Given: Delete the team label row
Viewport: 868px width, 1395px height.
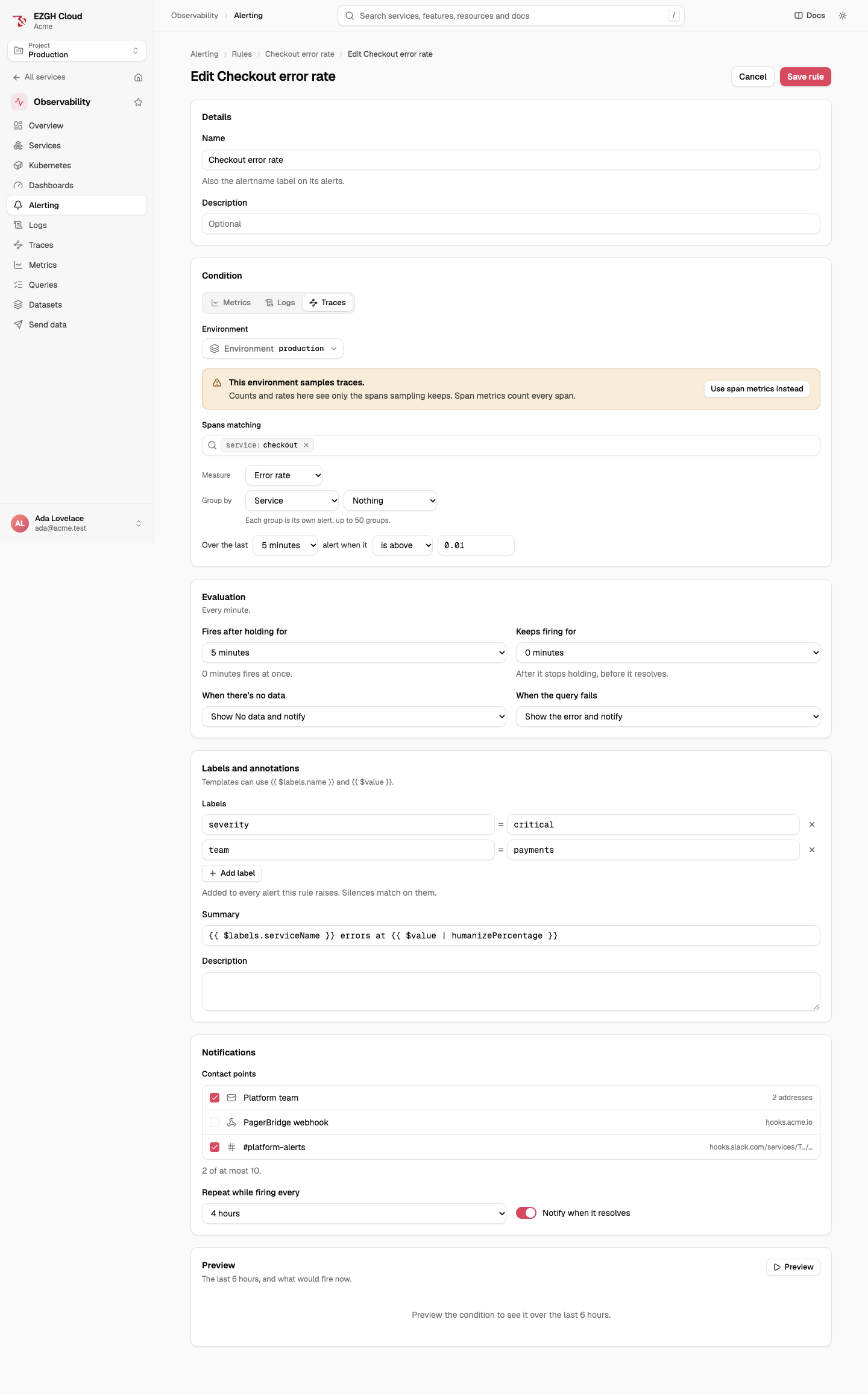Looking at the screenshot, I should (x=812, y=850).
